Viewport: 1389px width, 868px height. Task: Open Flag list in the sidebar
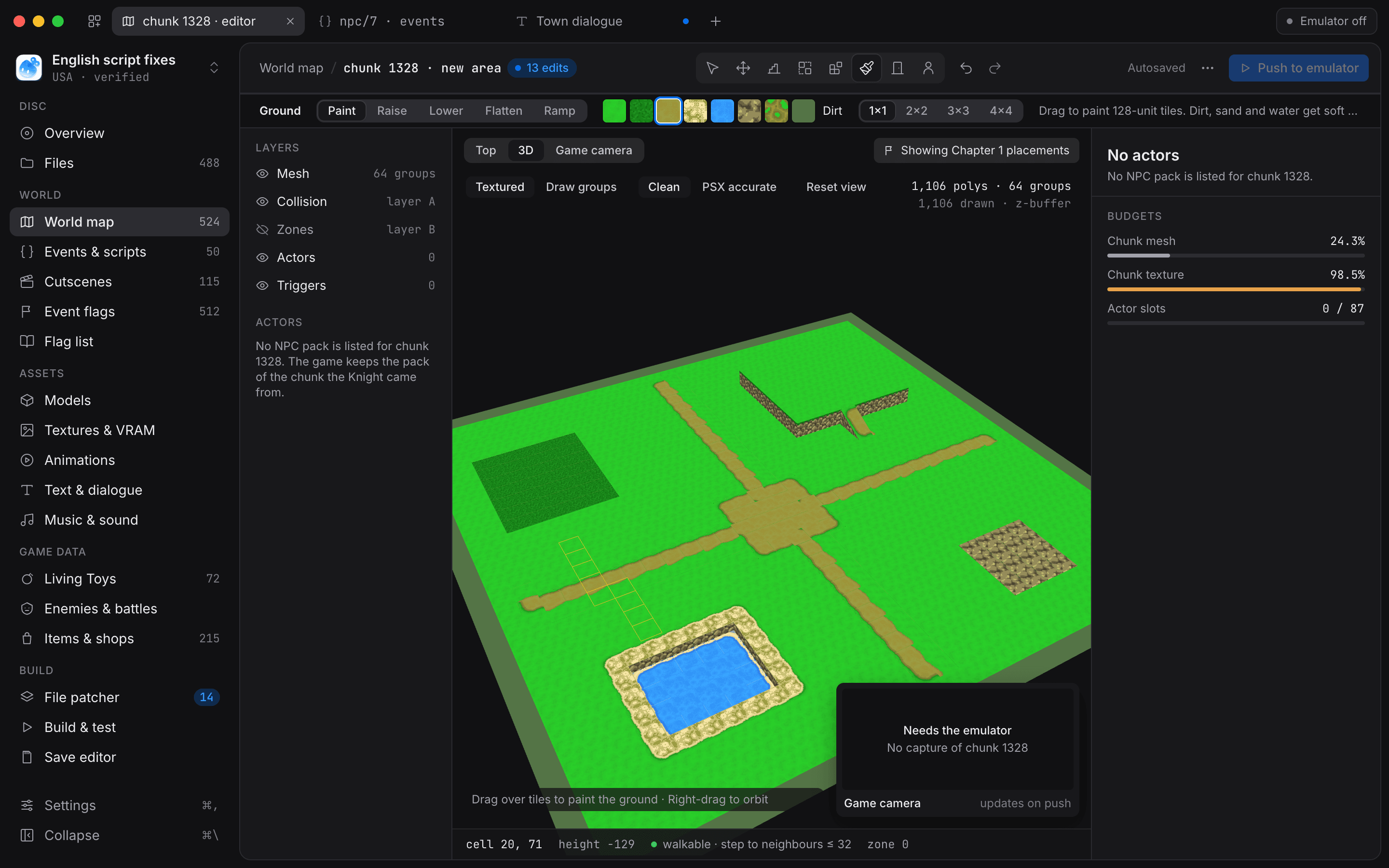[x=120, y=341]
